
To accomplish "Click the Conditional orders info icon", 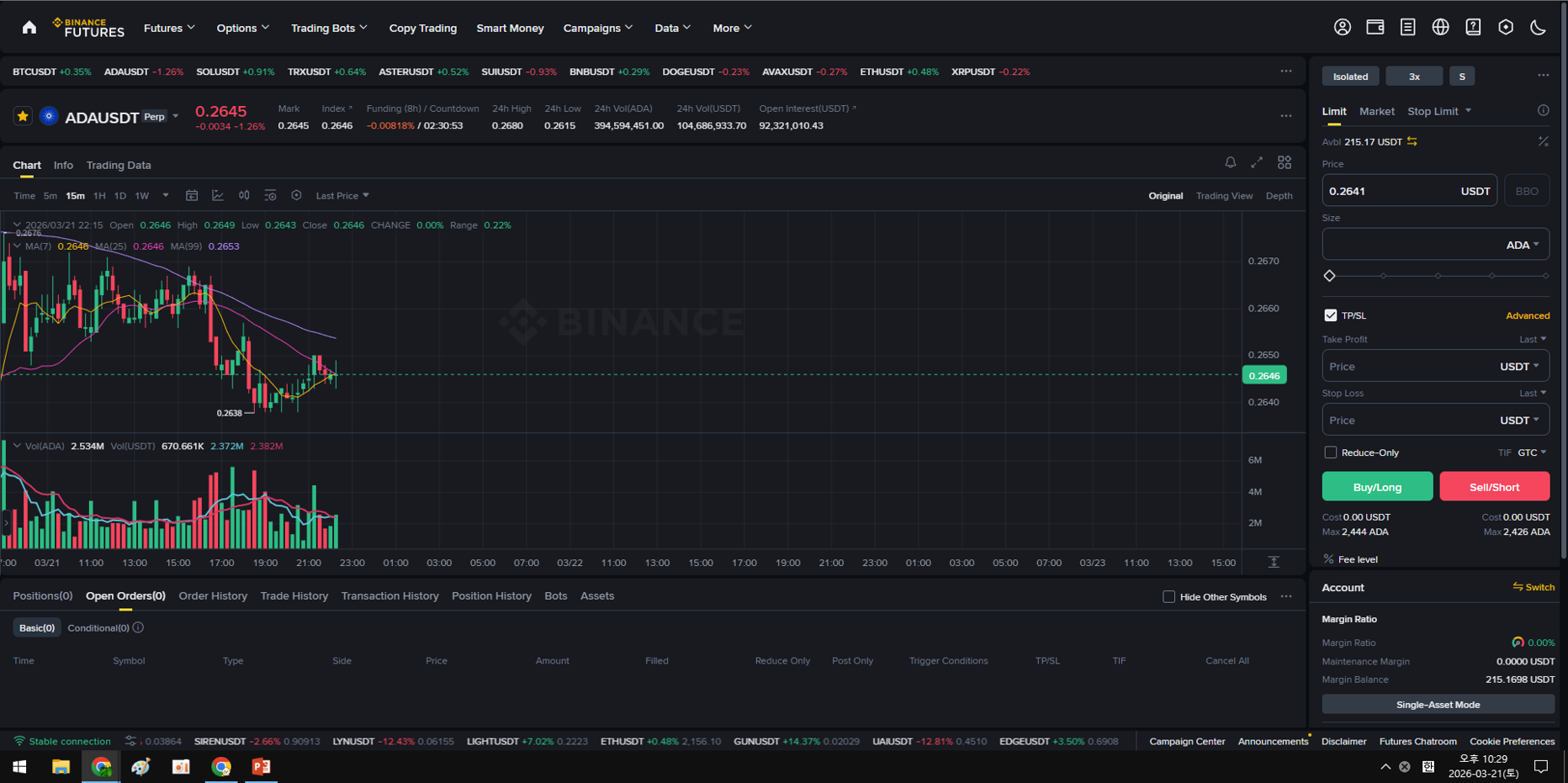I will (x=138, y=627).
